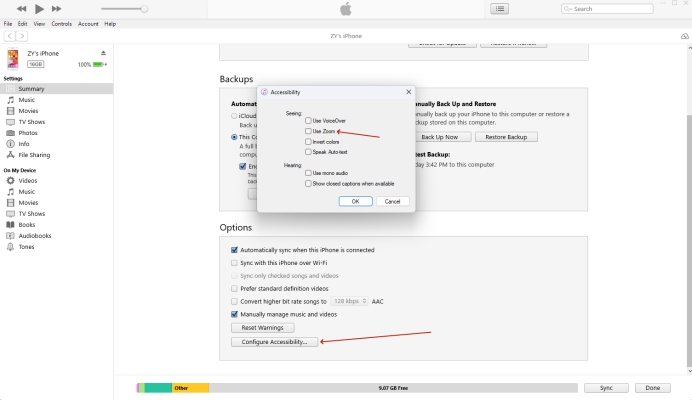The image size is (692, 400).
Task: Click the Done button
Action: (x=652, y=388)
